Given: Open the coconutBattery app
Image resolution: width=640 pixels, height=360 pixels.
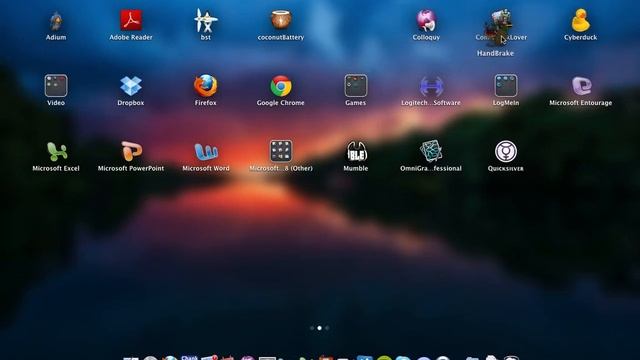Looking at the screenshot, I should click(281, 20).
